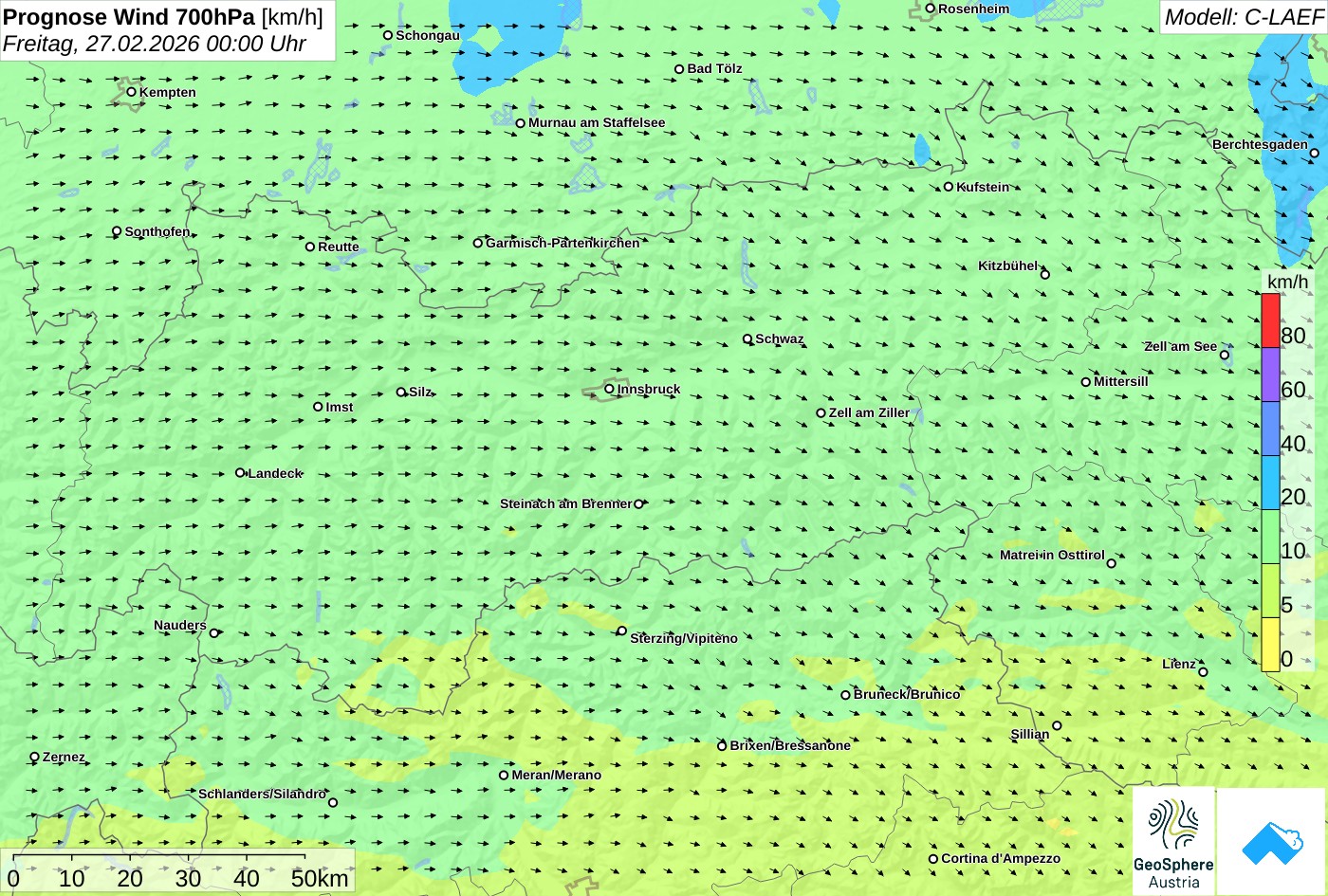Screen dimensions: 1328x896
Task: Click the Kitzbühel marker circle
Action: coord(1045,275)
